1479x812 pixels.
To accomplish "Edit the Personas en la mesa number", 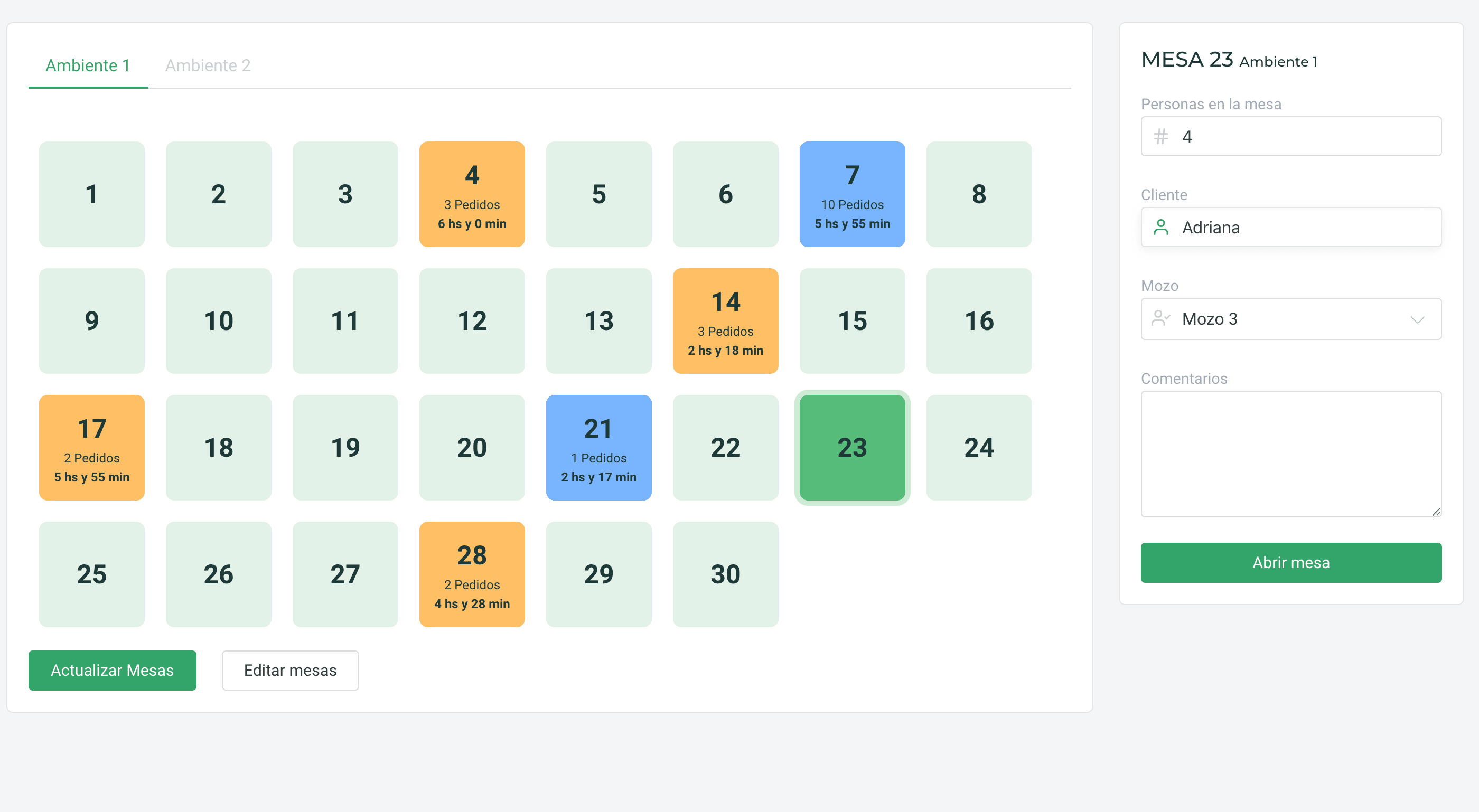I will click(1303, 137).
